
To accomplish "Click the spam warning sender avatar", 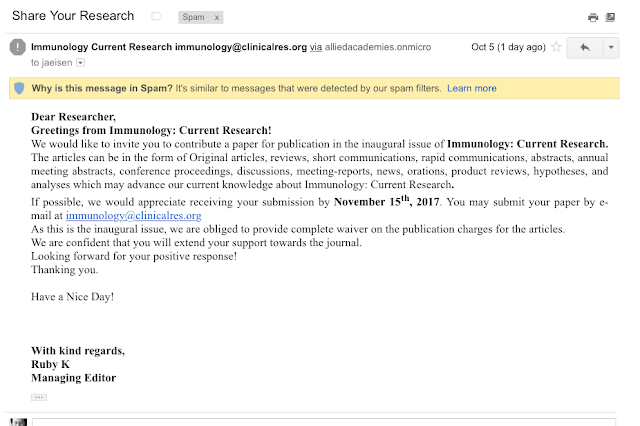I will pos(18,47).
